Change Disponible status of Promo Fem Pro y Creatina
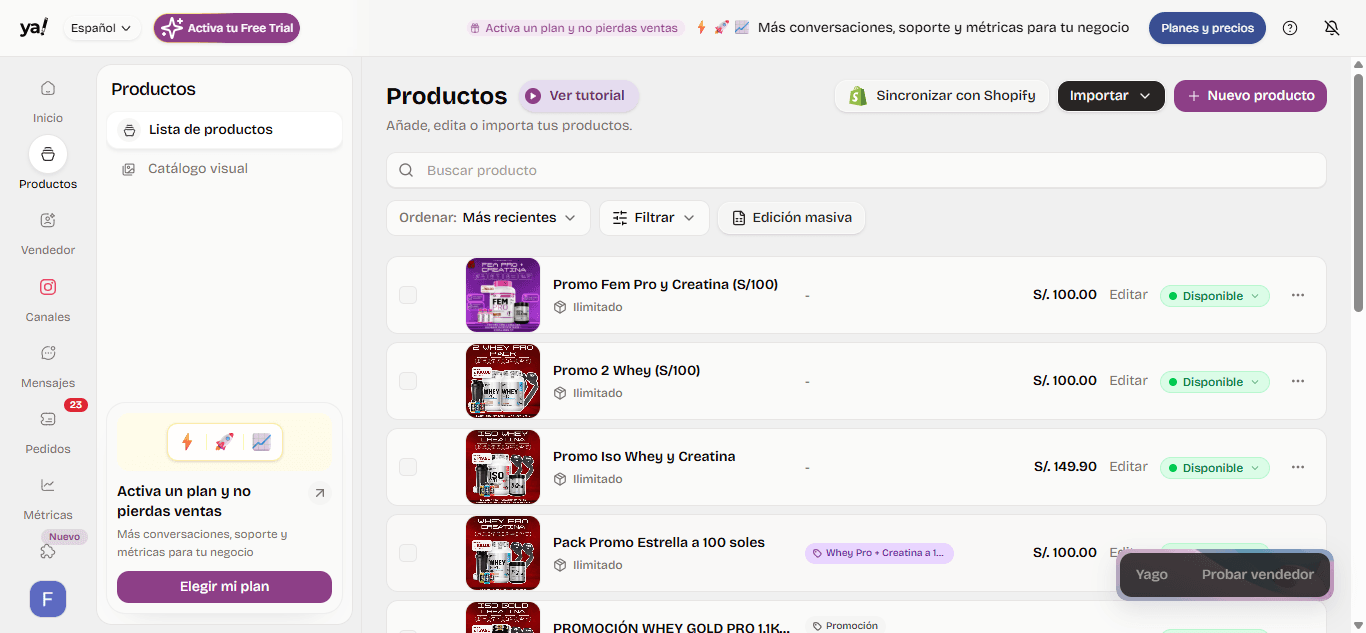 click(1215, 296)
